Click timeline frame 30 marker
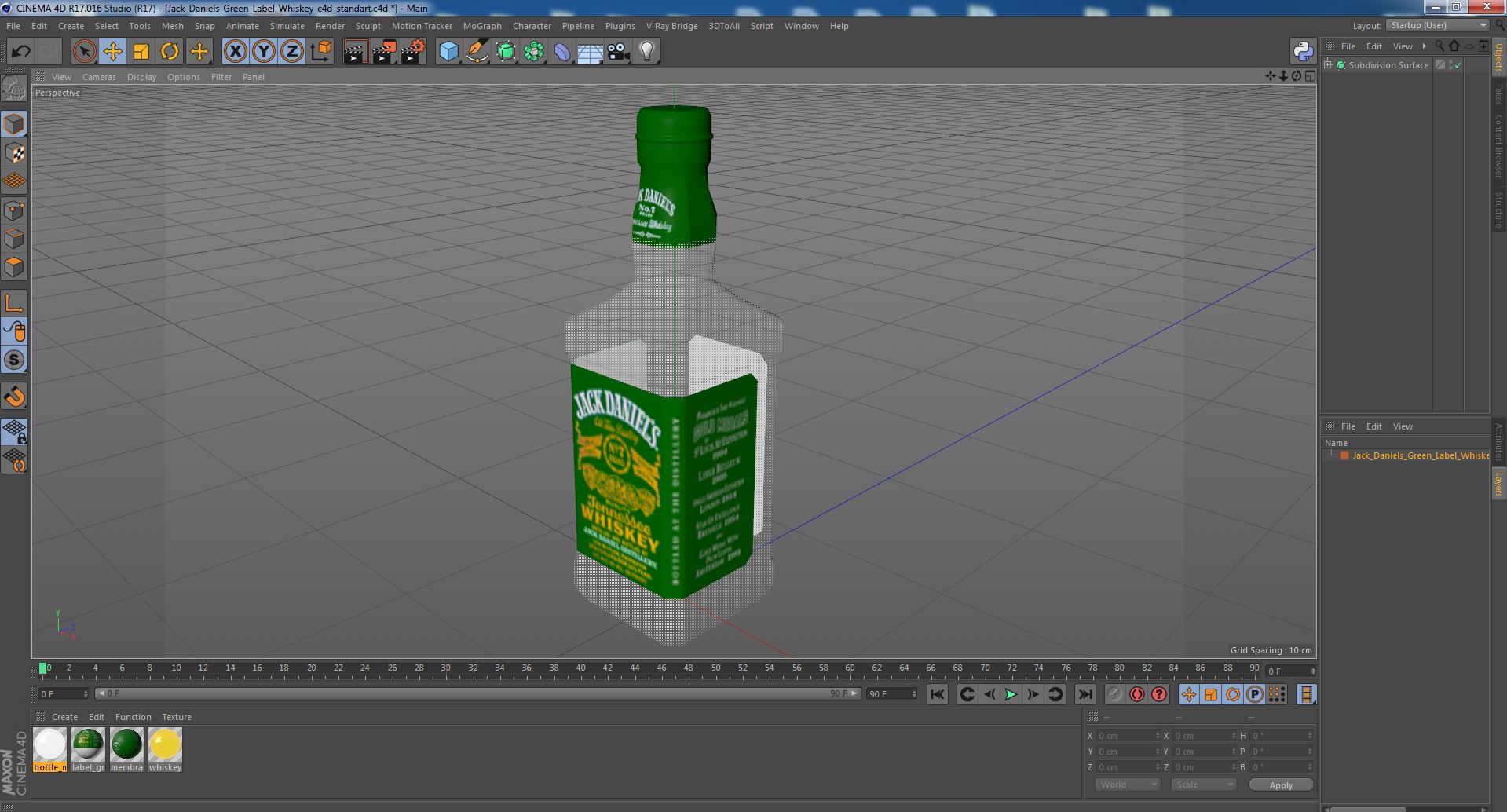 [x=445, y=668]
